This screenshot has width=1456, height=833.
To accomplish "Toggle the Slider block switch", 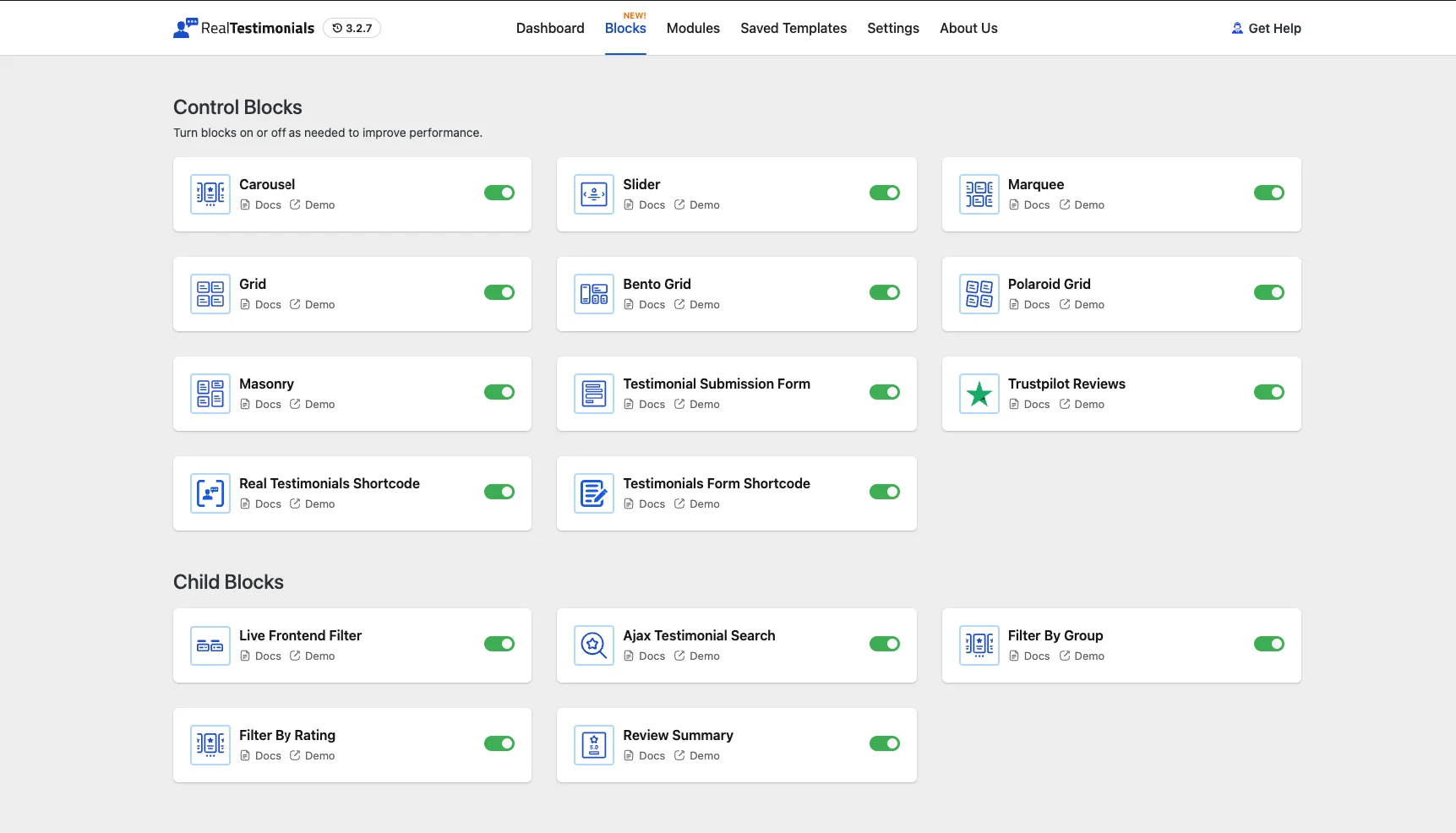I will point(885,193).
